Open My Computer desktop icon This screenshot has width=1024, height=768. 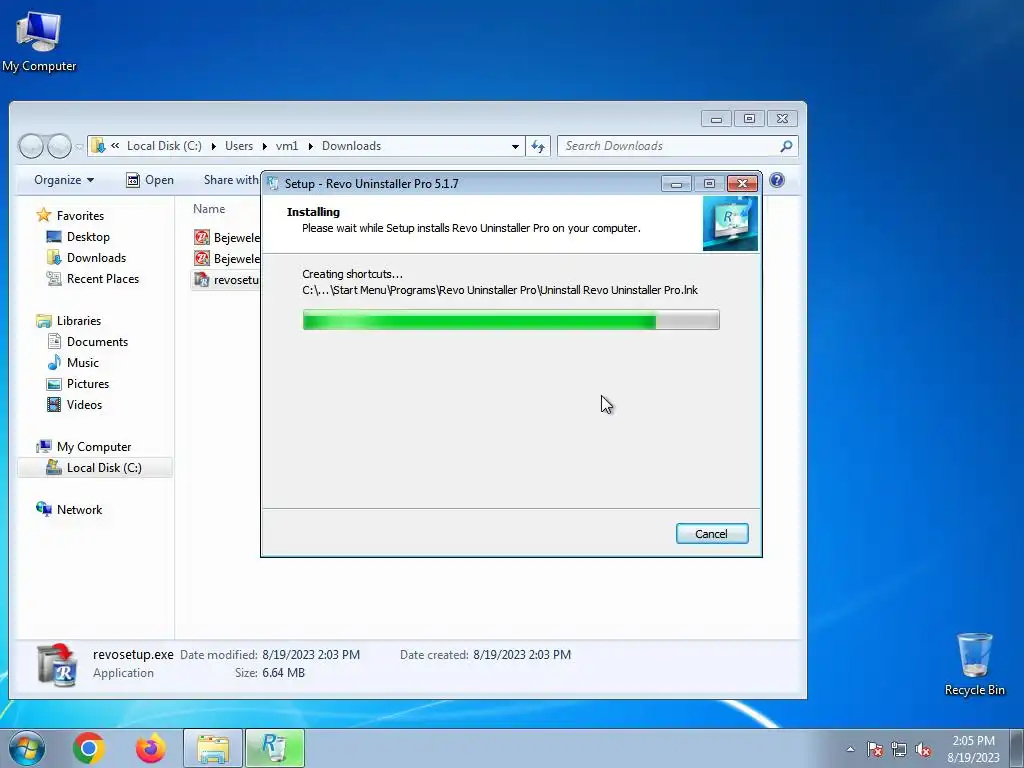click(39, 40)
